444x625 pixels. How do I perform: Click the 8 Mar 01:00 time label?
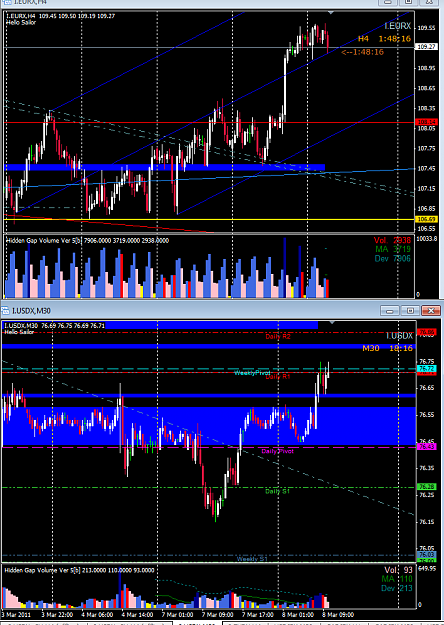pyautogui.click(x=298, y=615)
